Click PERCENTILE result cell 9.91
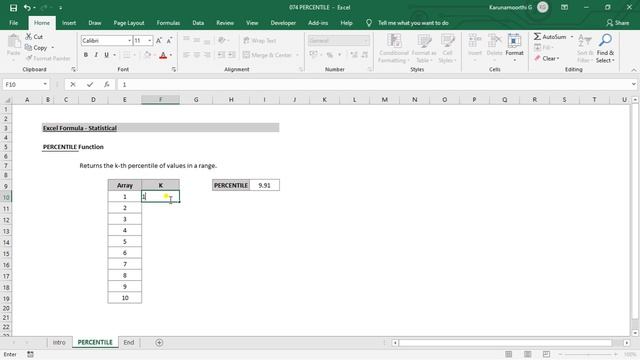This screenshot has height=360, width=640. [x=264, y=185]
